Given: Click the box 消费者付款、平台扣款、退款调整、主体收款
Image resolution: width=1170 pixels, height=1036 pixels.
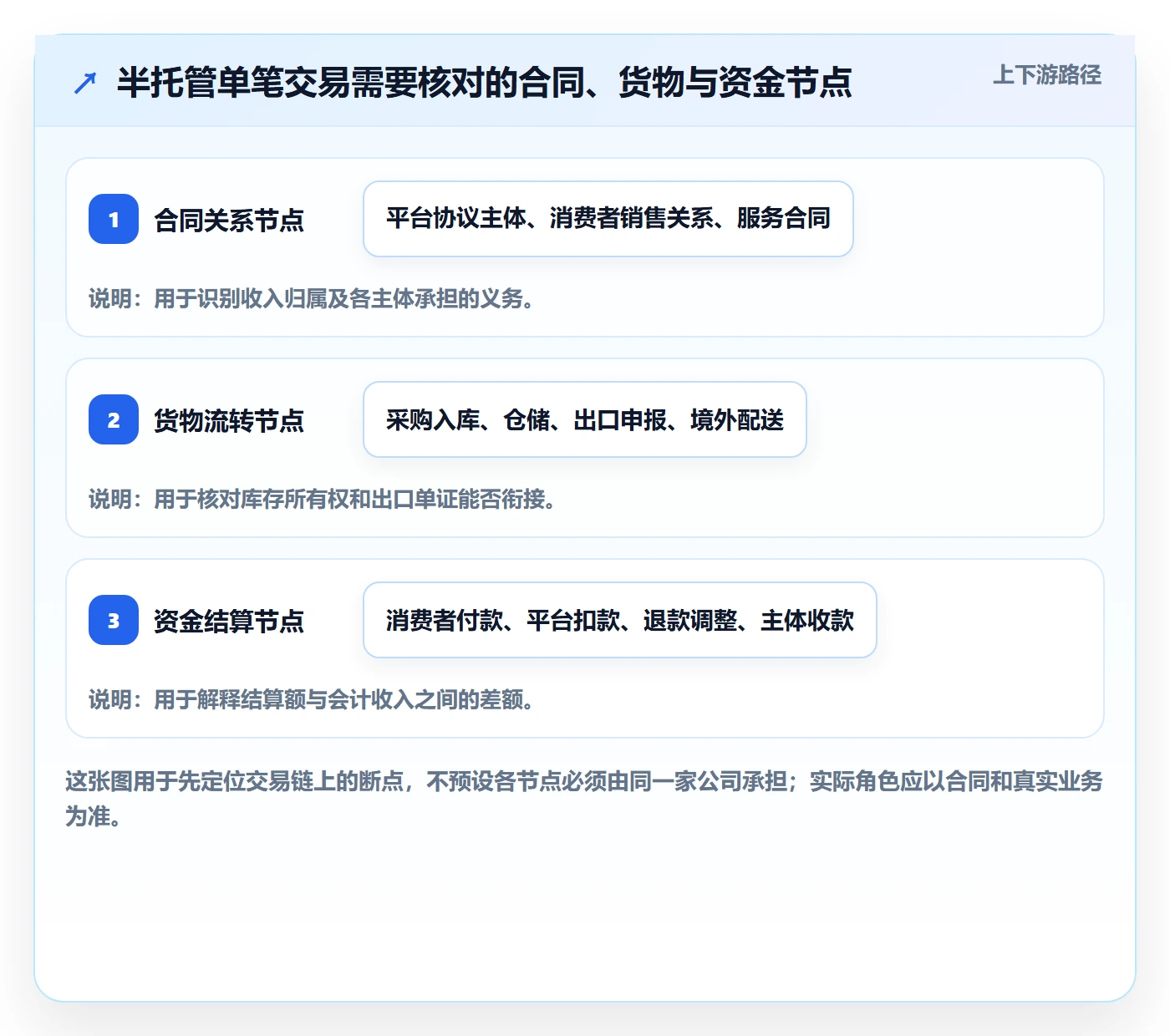Looking at the screenshot, I should click(x=620, y=620).
